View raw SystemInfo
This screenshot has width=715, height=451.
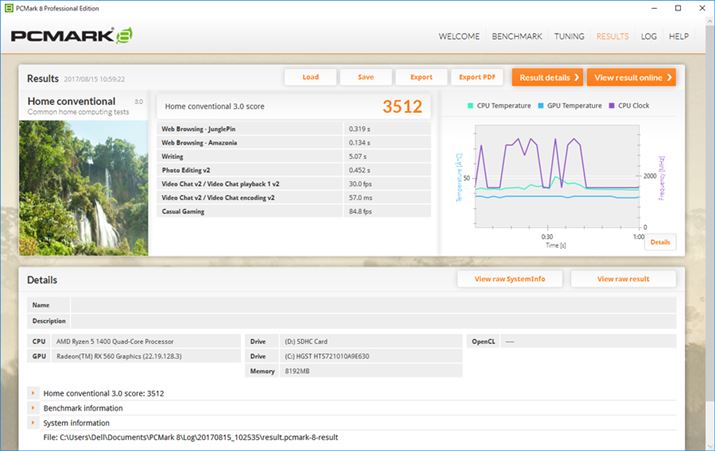point(510,279)
